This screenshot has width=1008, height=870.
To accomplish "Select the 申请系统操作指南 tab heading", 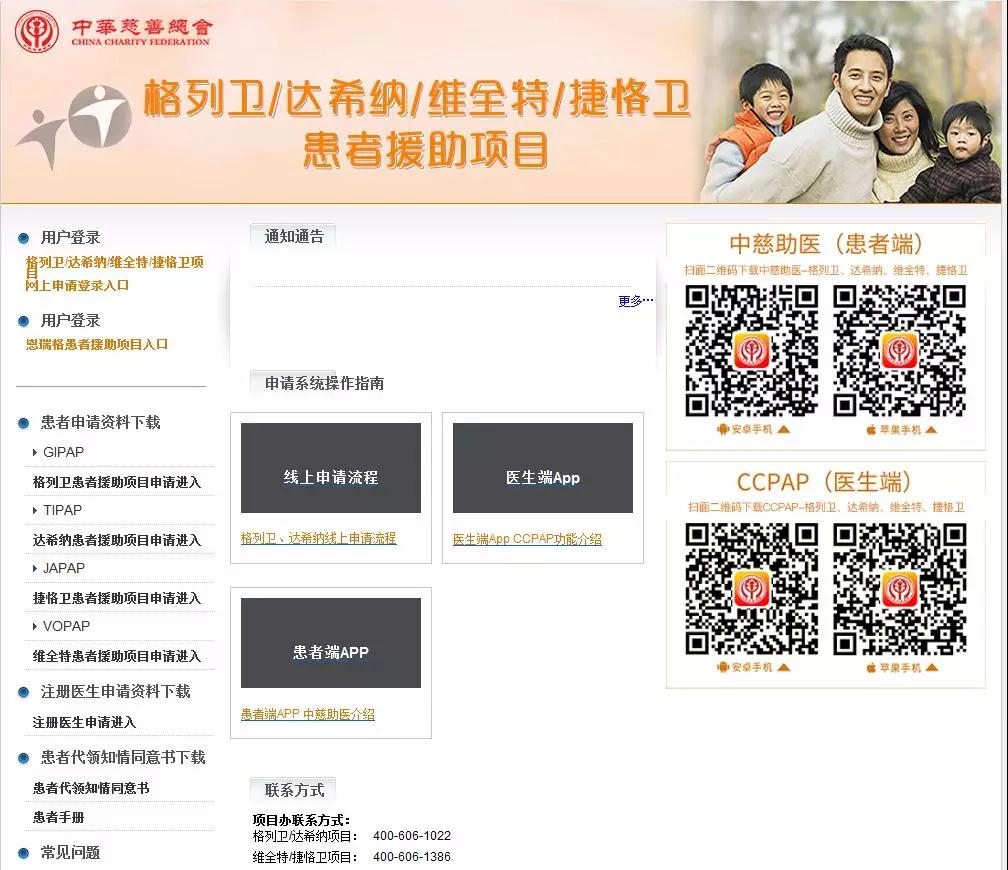I will (324, 383).
